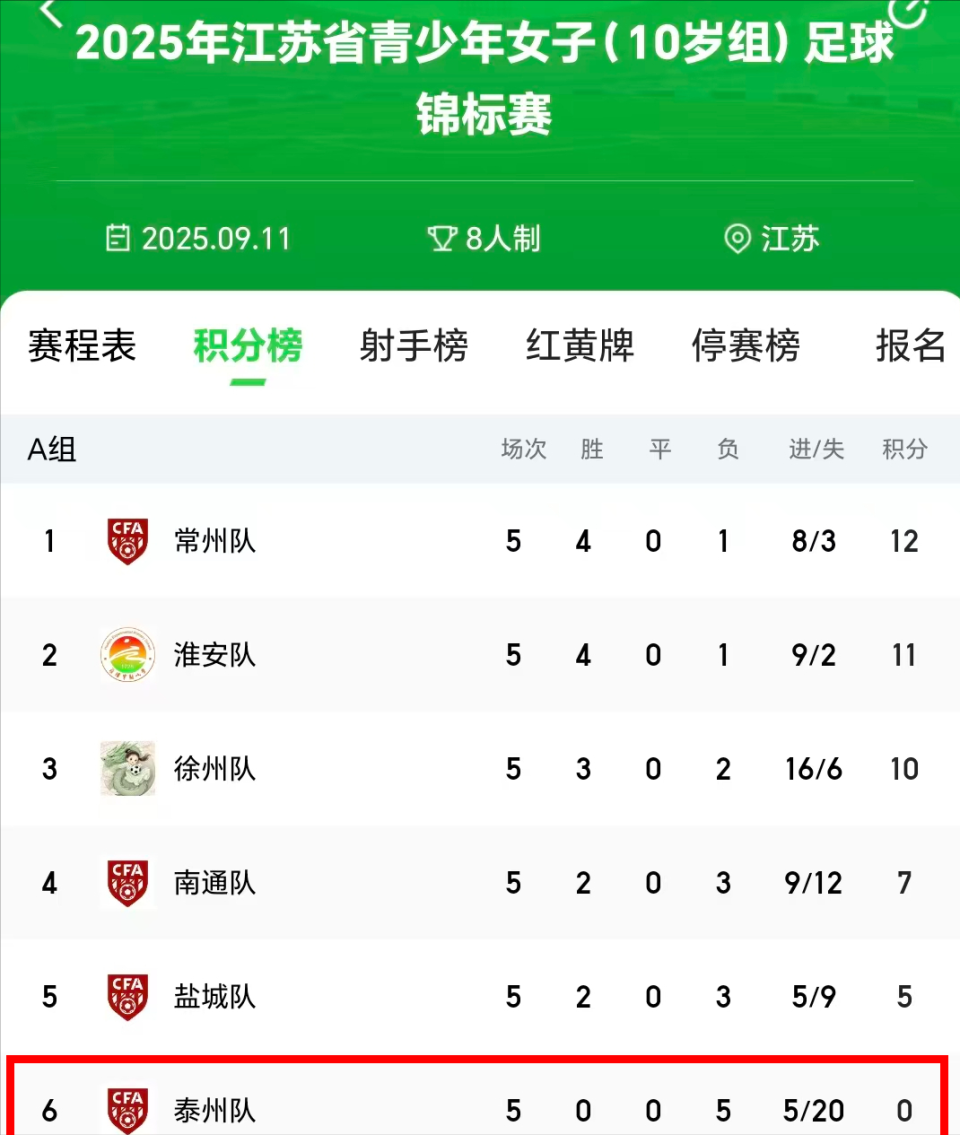Tap the 常州队 CFA team logo

[128, 542]
